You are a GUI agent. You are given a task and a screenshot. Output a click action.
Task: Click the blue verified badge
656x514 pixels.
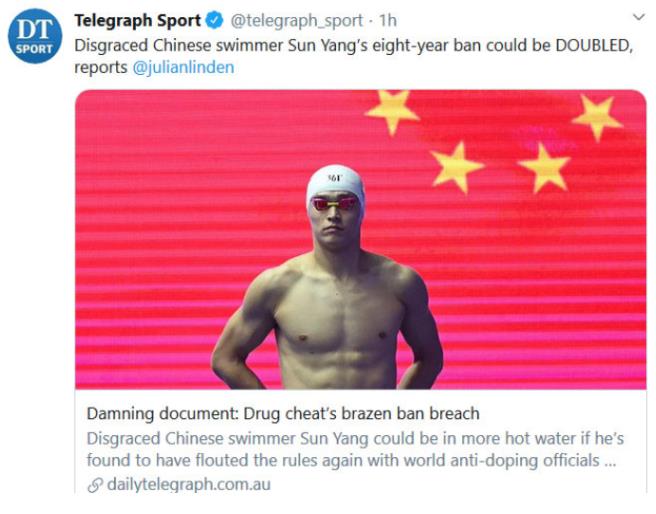215,20
